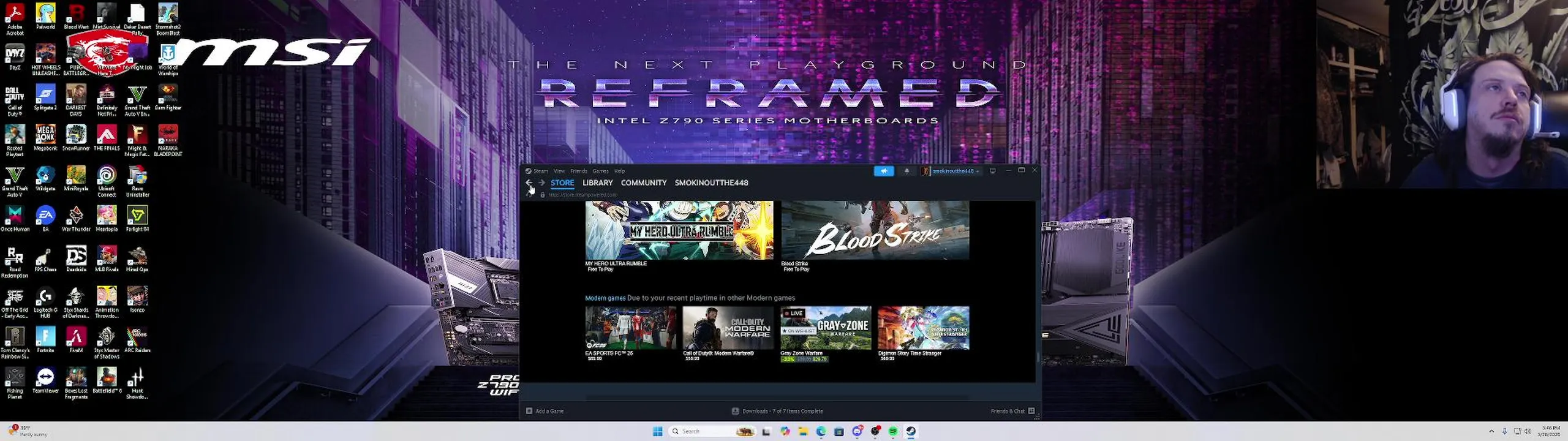
Task: Select the Once Human desktop icon
Action: pos(15,218)
